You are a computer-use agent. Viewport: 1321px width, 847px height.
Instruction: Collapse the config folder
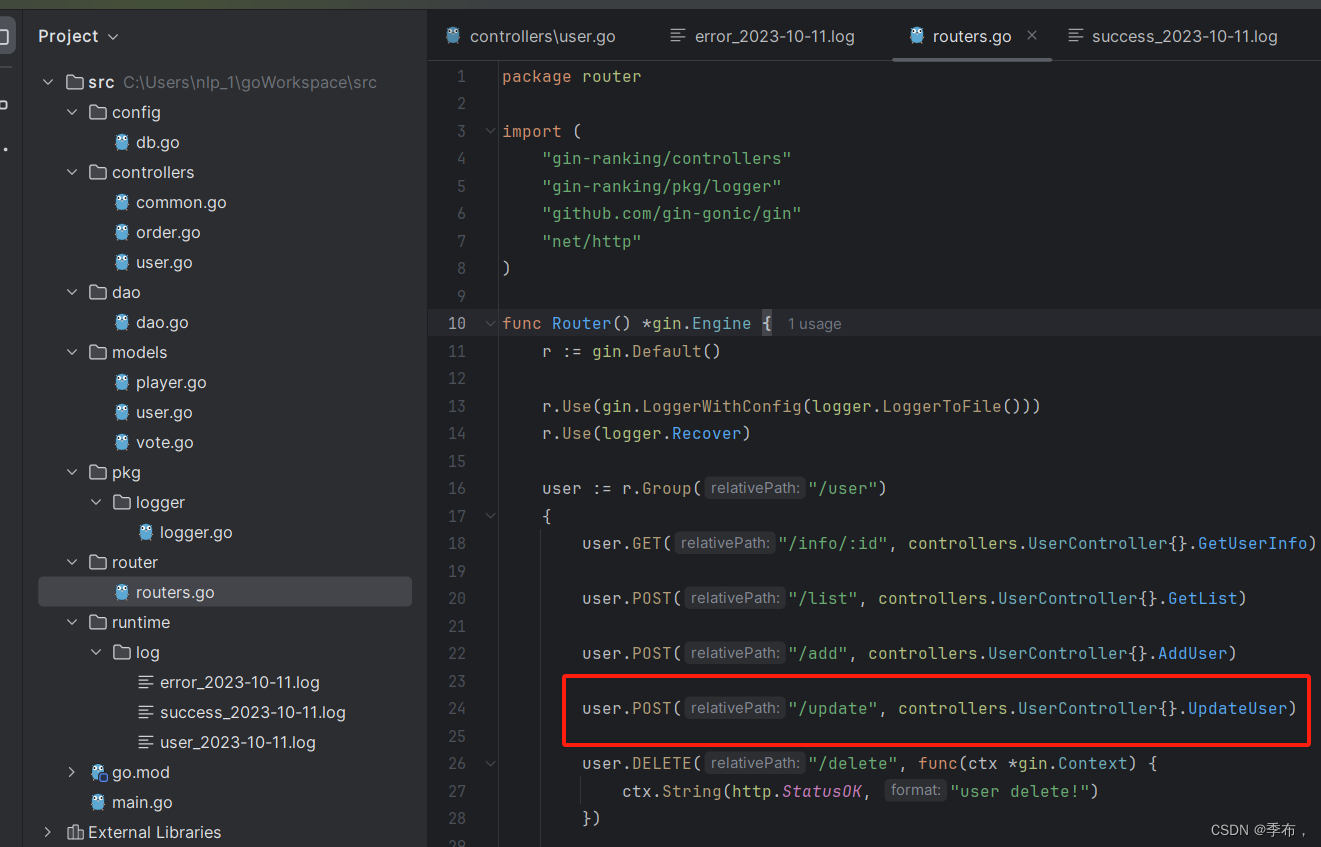pyautogui.click(x=72, y=112)
